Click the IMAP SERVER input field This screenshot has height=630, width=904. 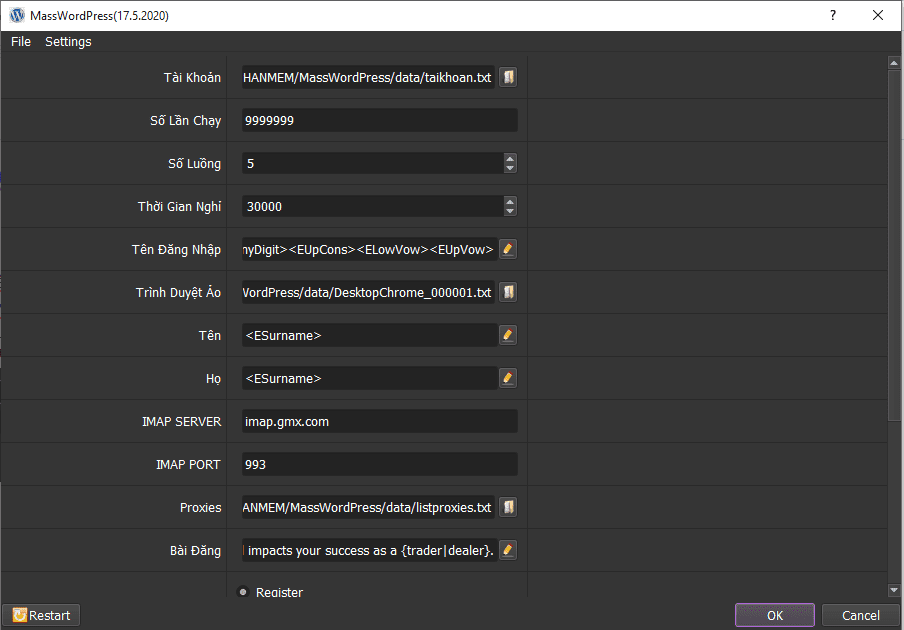click(379, 421)
